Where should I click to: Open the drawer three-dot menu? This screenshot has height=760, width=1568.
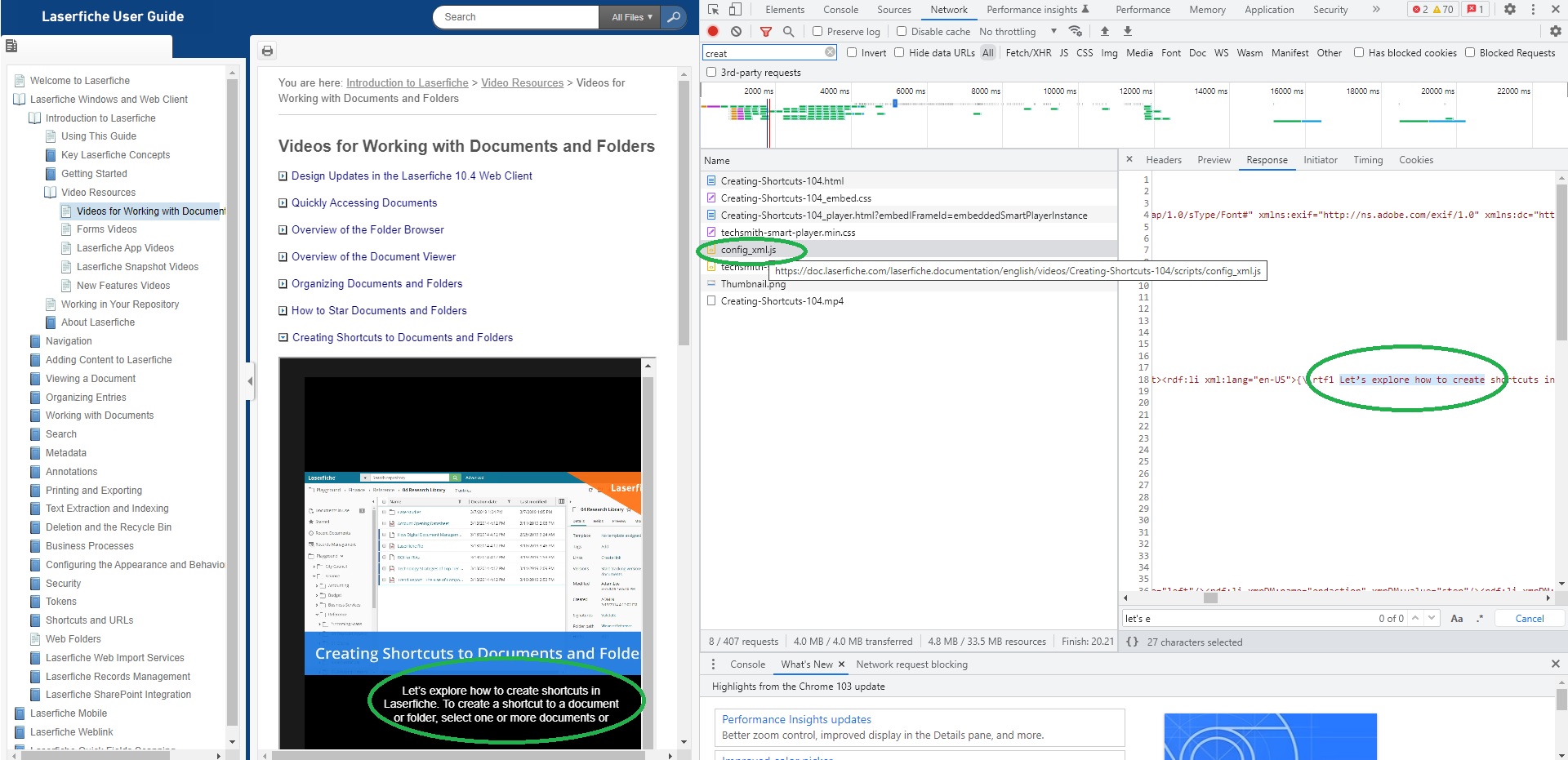pos(713,664)
